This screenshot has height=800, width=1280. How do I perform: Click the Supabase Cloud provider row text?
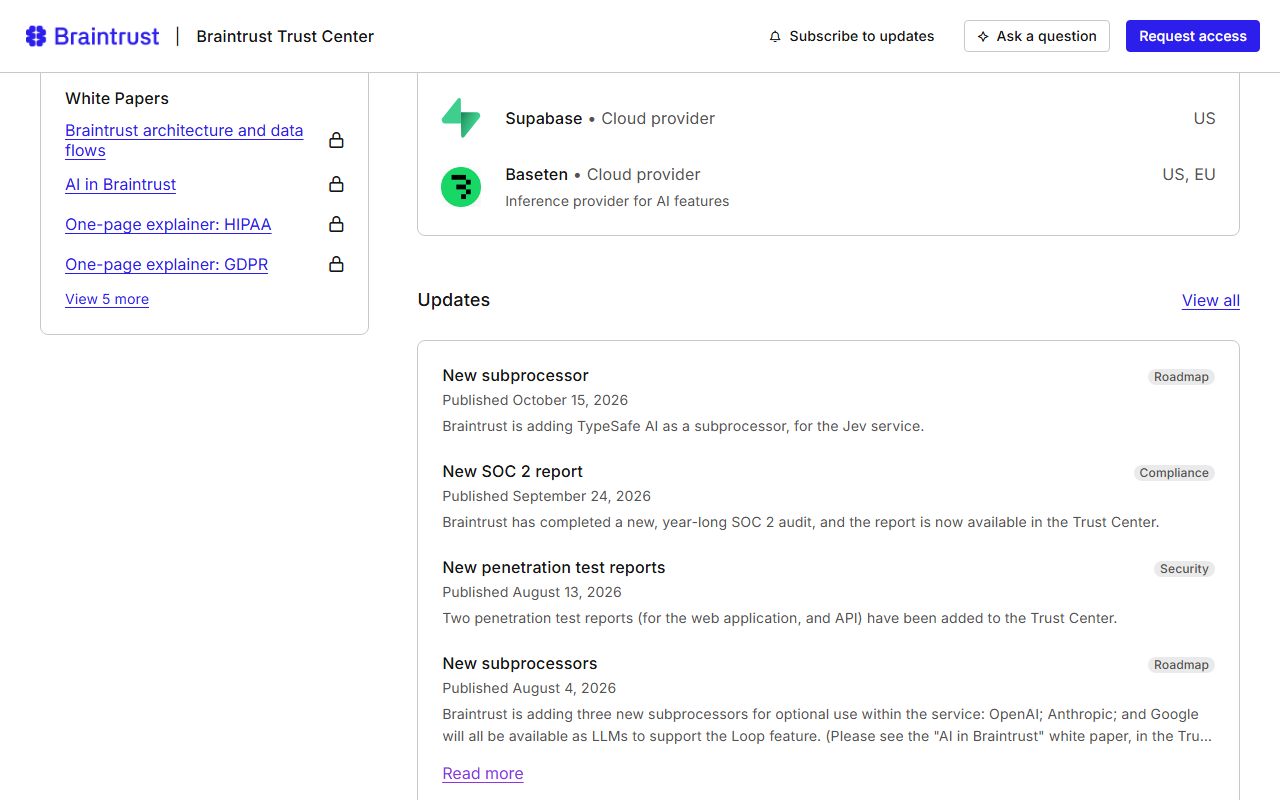tap(610, 118)
